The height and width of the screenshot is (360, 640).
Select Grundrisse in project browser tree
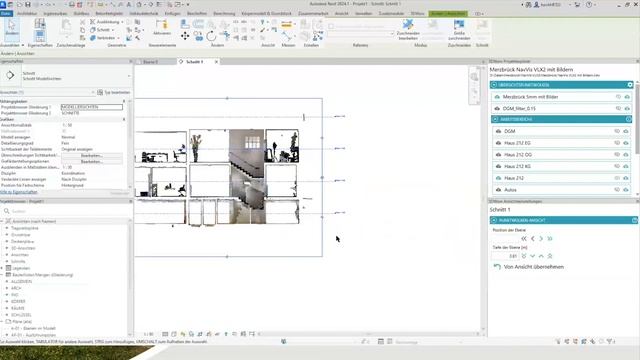point(20,235)
